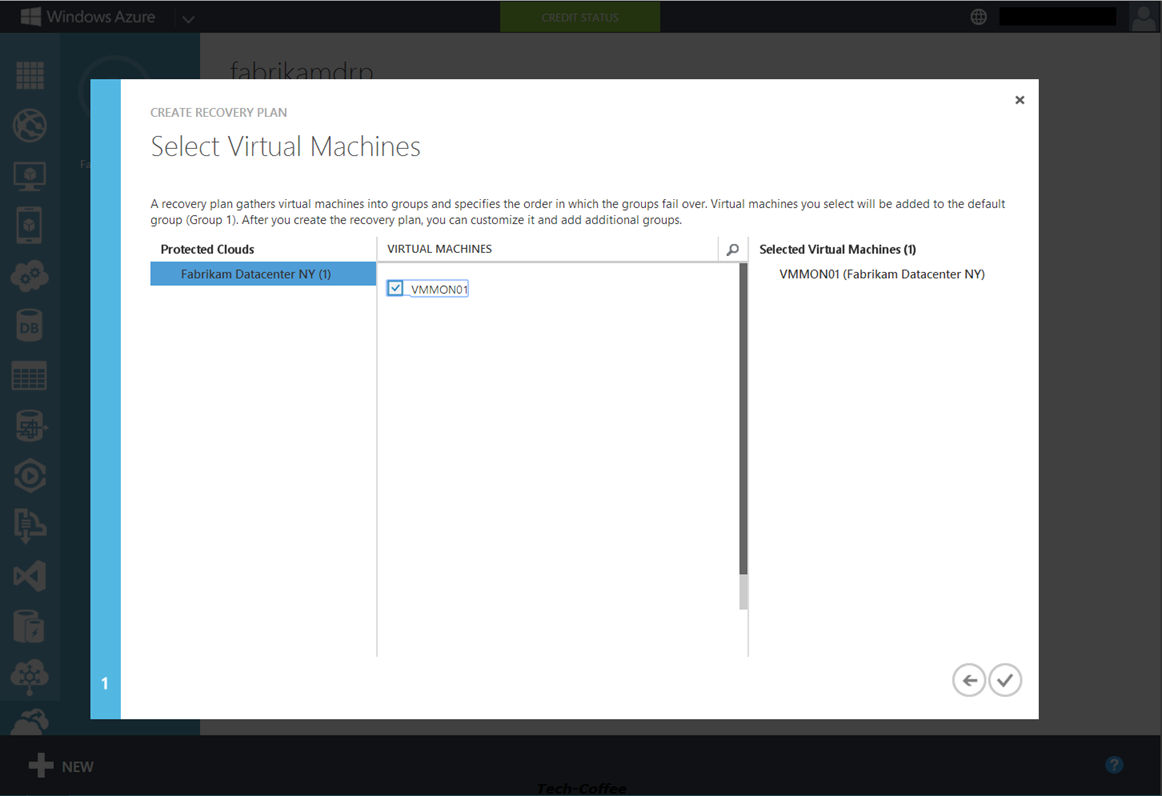Click the step 1 wizard indicator
This screenshot has height=796, width=1162.
[x=105, y=683]
